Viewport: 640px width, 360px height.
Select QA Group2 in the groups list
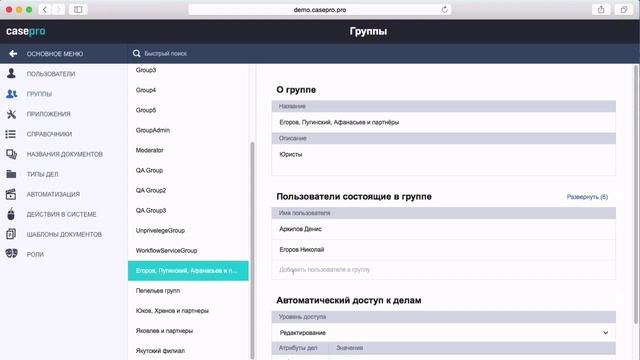[188, 190]
